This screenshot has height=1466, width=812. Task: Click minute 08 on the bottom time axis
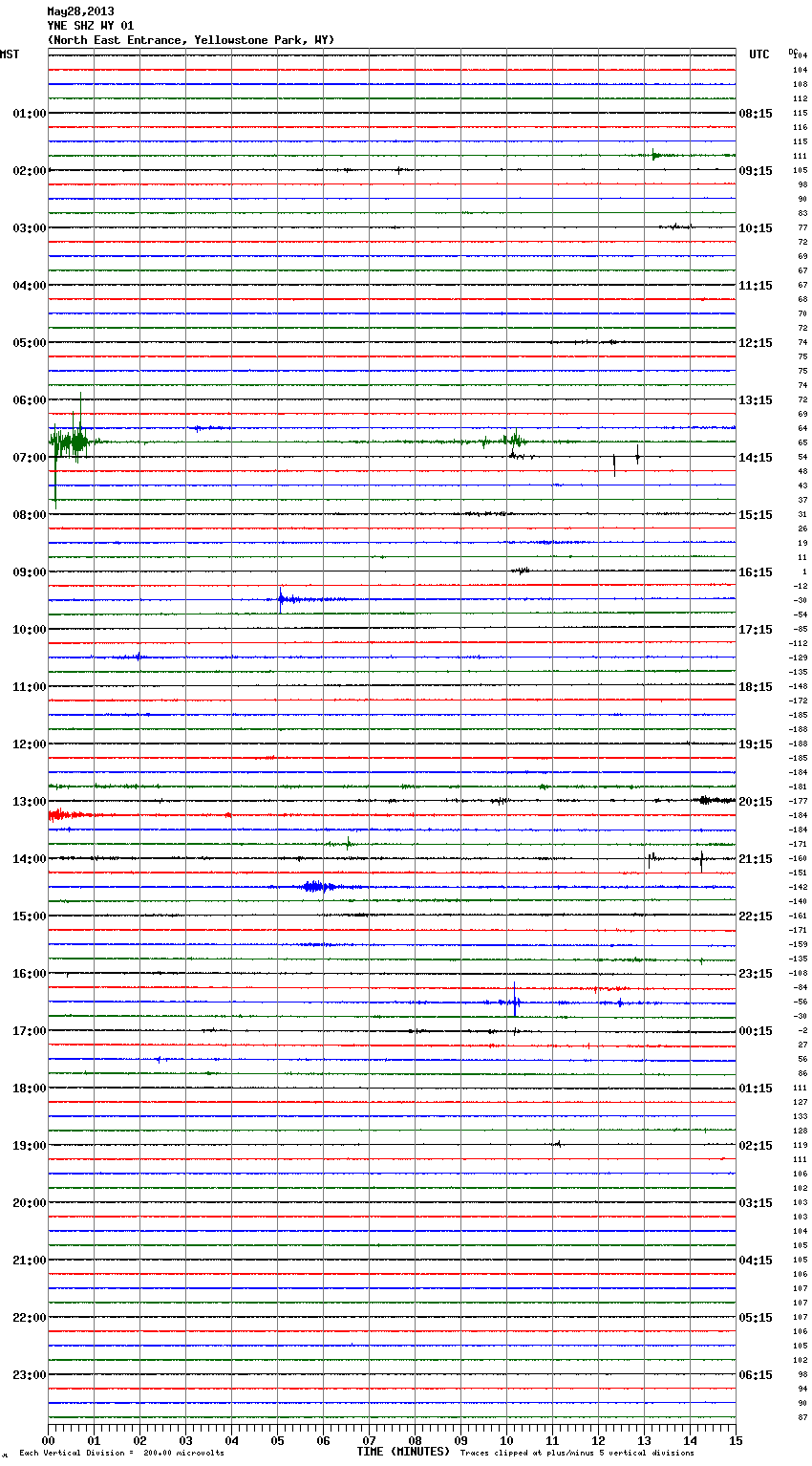pos(416,1439)
